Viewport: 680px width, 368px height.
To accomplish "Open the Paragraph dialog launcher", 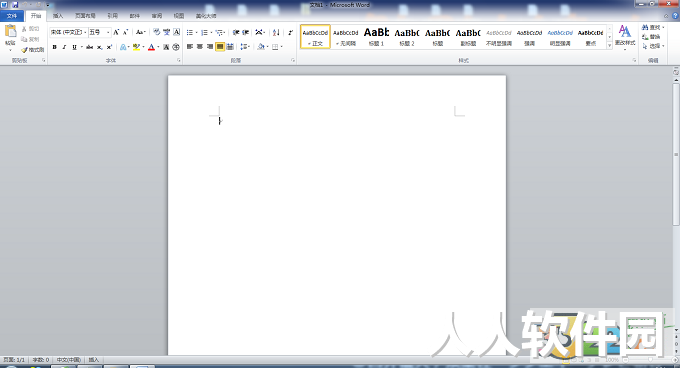I will tap(293, 61).
